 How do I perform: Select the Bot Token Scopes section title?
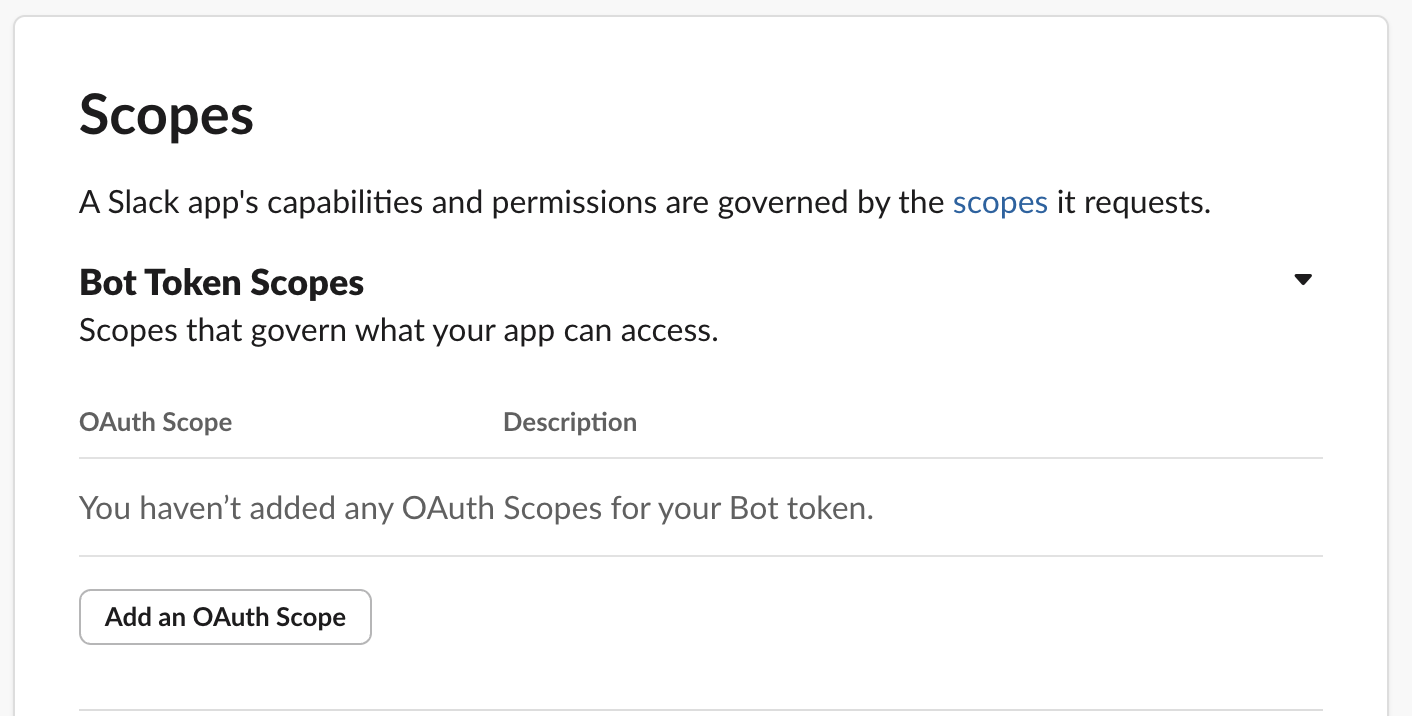click(221, 283)
